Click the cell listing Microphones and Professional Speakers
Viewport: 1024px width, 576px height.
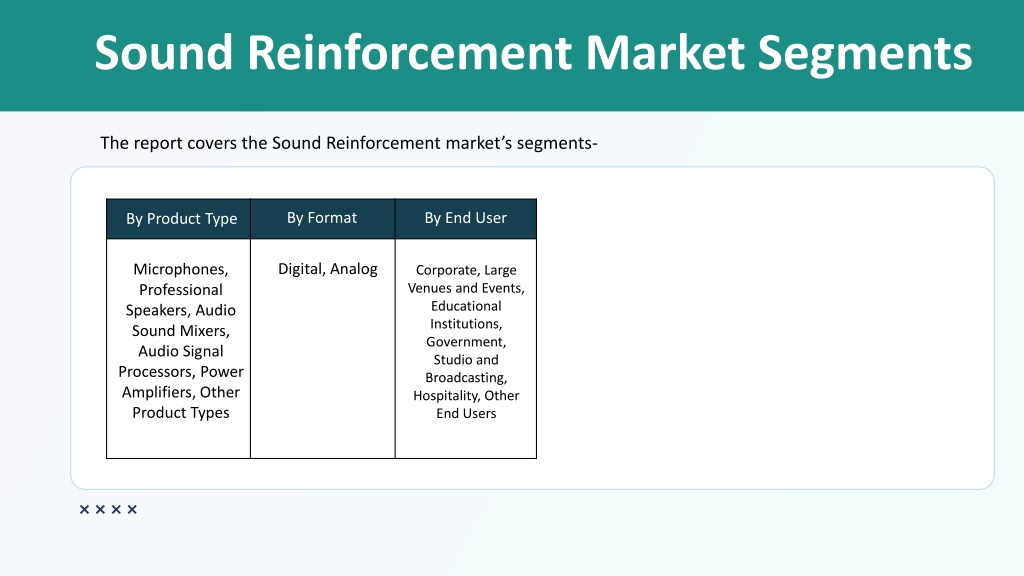click(178, 349)
